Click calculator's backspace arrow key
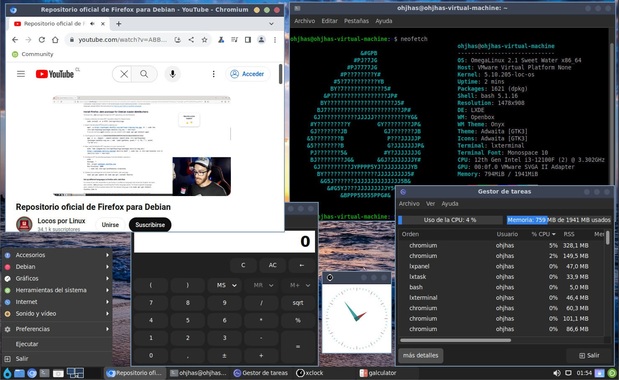Viewport: 619px width, 380px height. click(302, 265)
